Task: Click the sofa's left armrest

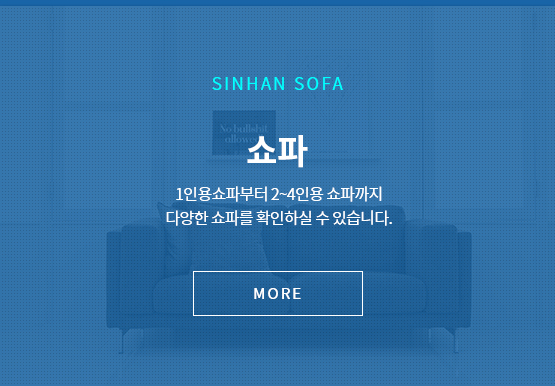Action: click(x=114, y=280)
